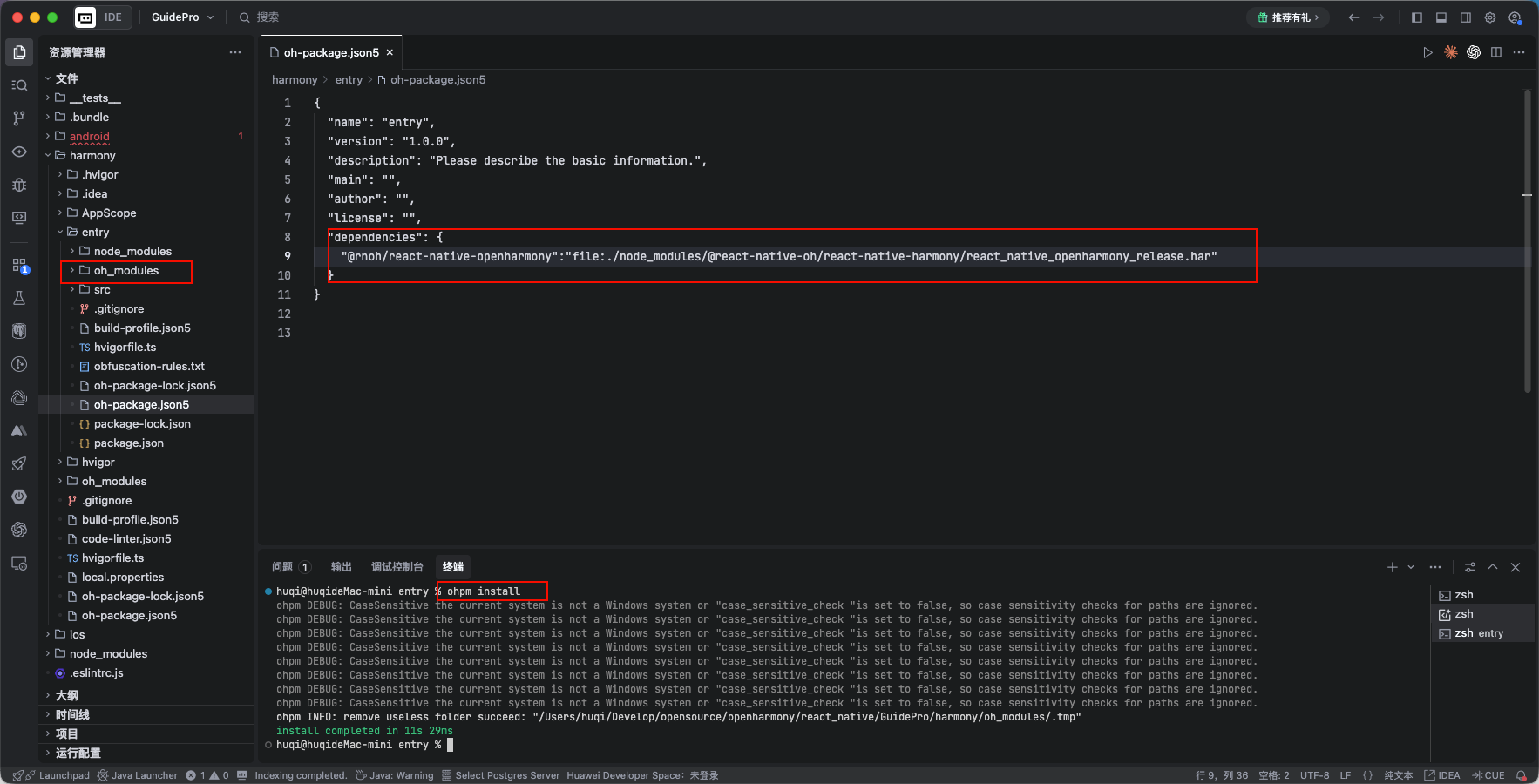Screen dimensions: 1539x784
Task: Open the PostgreSQL elephant icon in sidebar
Action: point(19,331)
